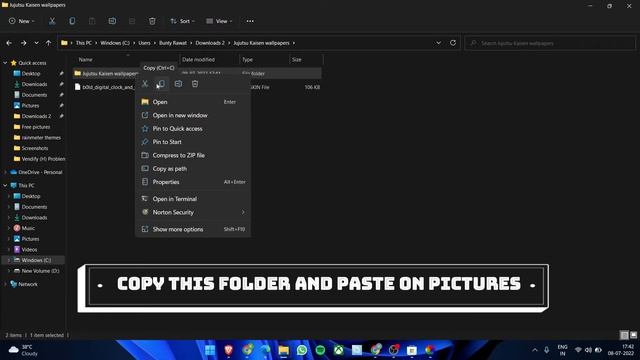Choose Show more options

(x=193, y=229)
